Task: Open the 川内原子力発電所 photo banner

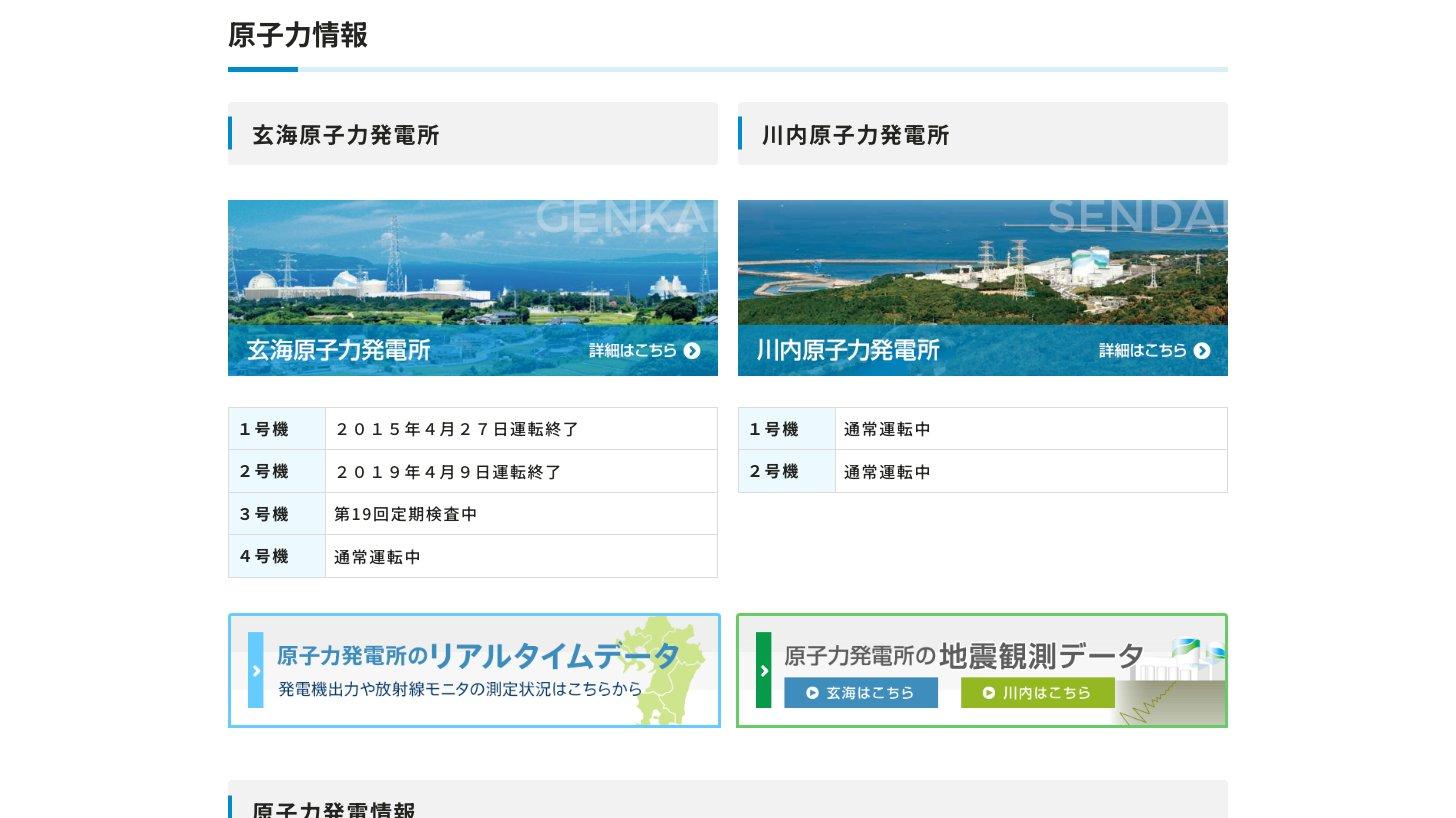Action: pyautogui.click(x=983, y=288)
